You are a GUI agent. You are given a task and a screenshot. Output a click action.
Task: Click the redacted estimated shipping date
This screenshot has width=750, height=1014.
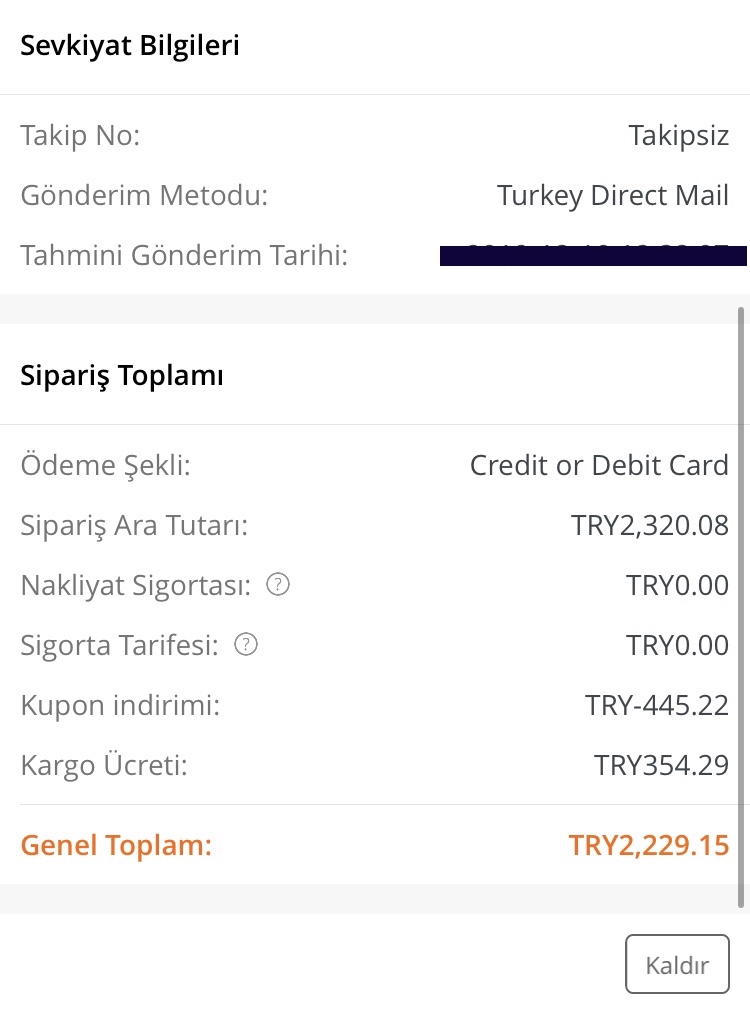593,255
